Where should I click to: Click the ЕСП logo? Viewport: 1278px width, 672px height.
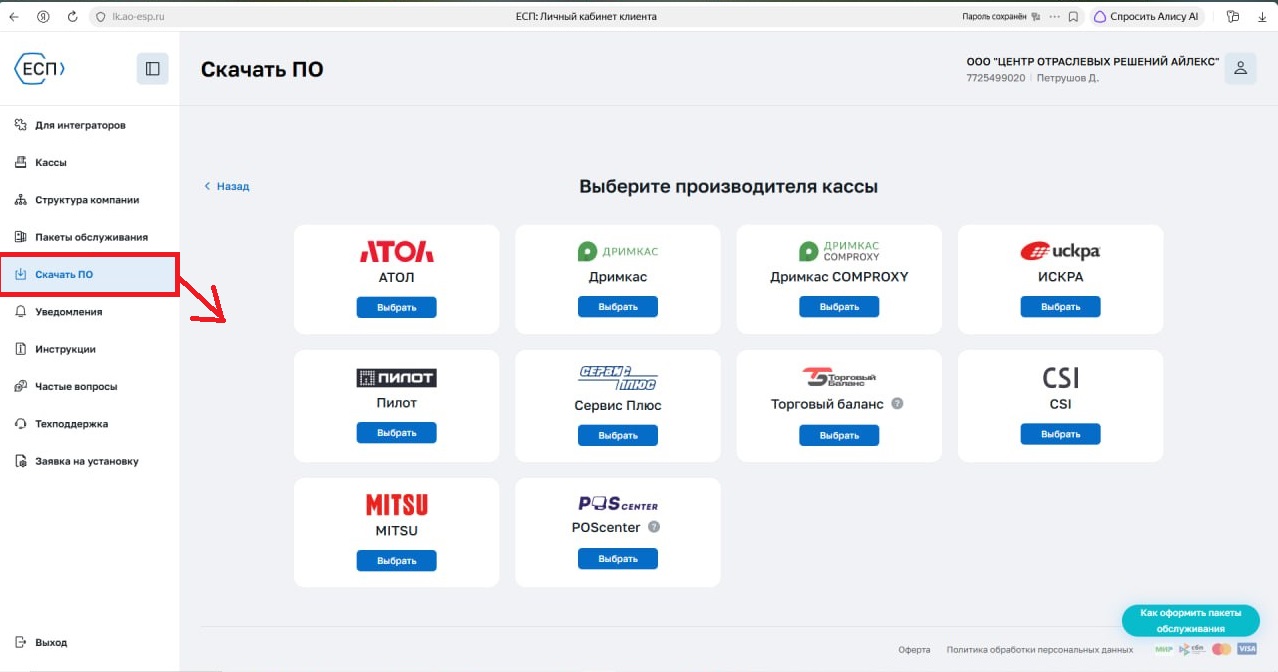click(40, 68)
